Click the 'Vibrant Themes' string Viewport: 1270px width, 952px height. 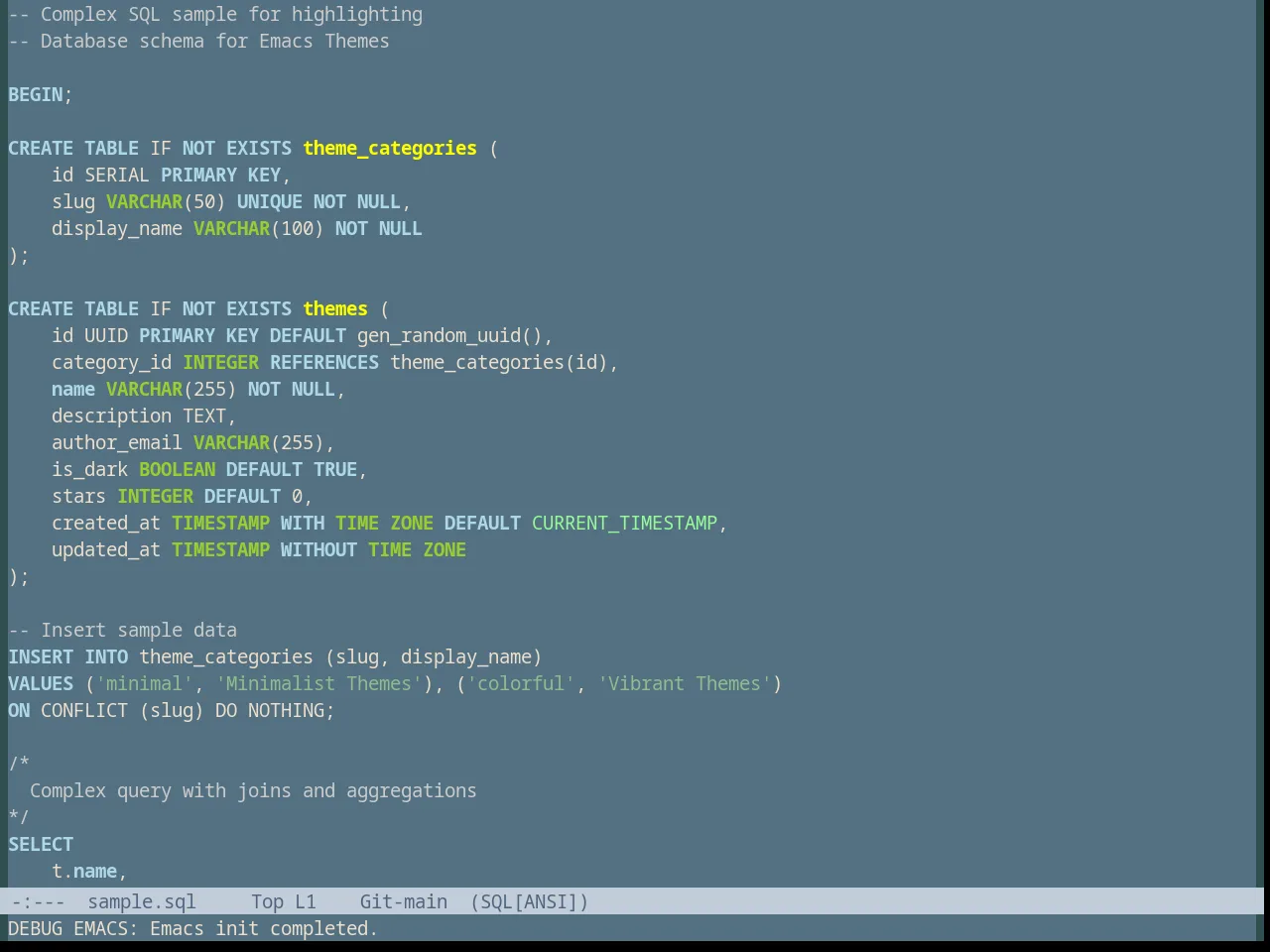(685, 684)
